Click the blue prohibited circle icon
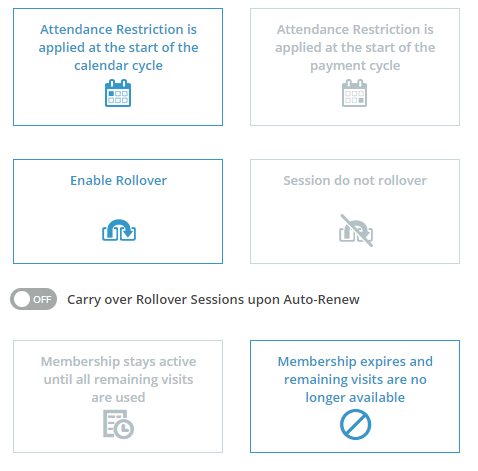Screen dimensions: 478x471 [355, 425]
